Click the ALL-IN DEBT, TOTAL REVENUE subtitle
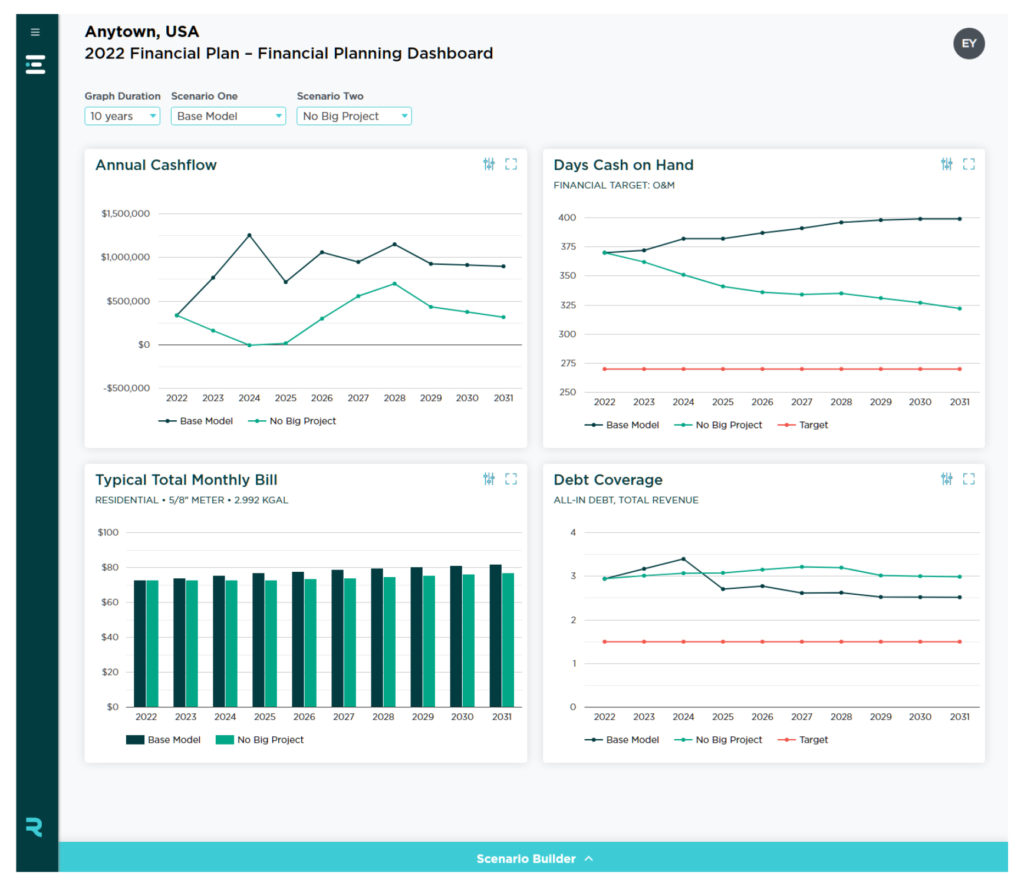This screenshot has height=886, width=1024. 626,500
